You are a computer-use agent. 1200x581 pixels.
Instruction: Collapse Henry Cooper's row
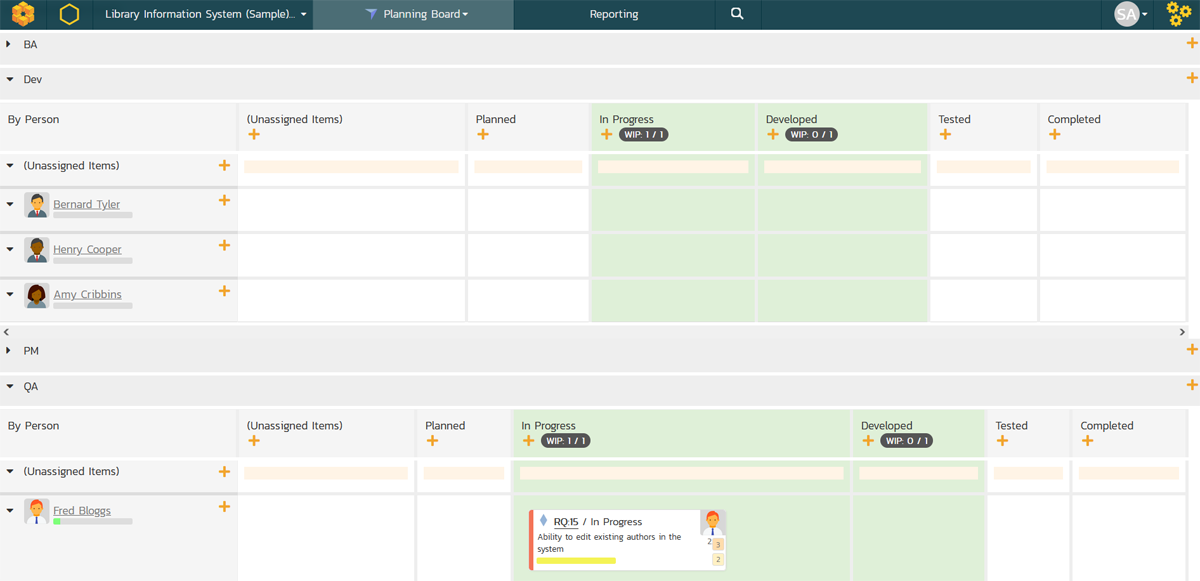(10, 249)
